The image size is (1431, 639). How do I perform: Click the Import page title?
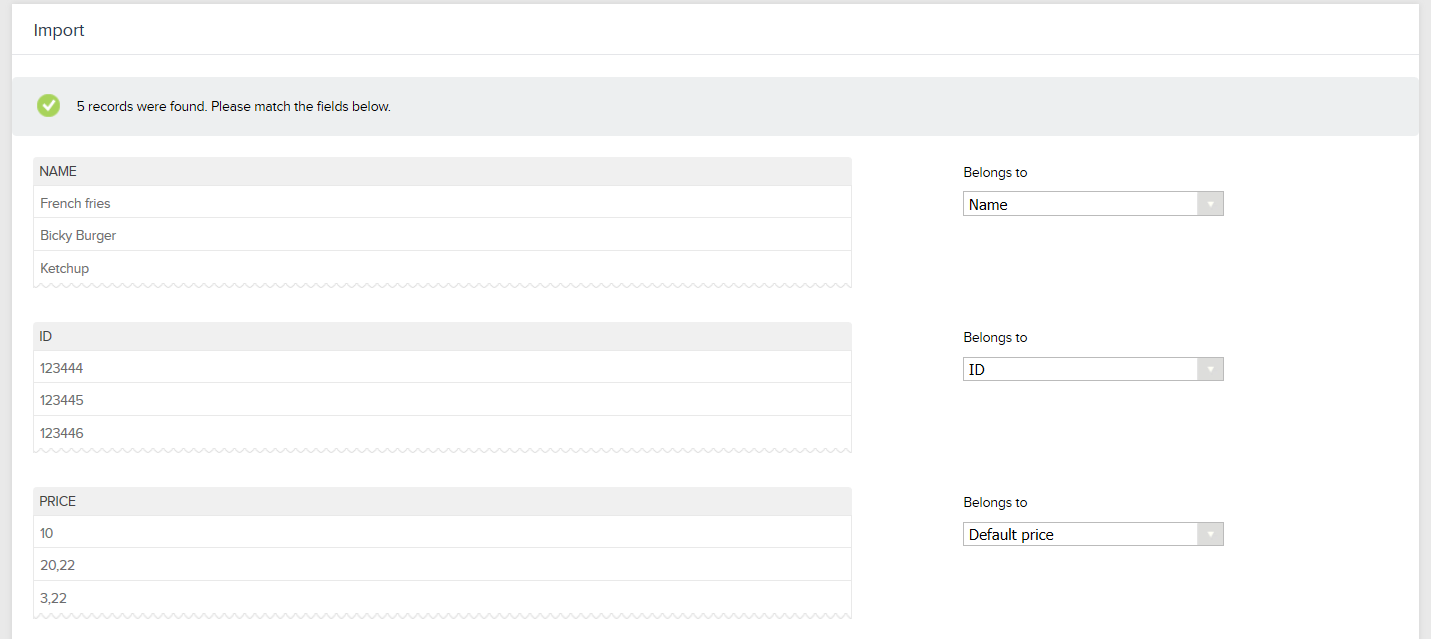(x=59, y=30)
